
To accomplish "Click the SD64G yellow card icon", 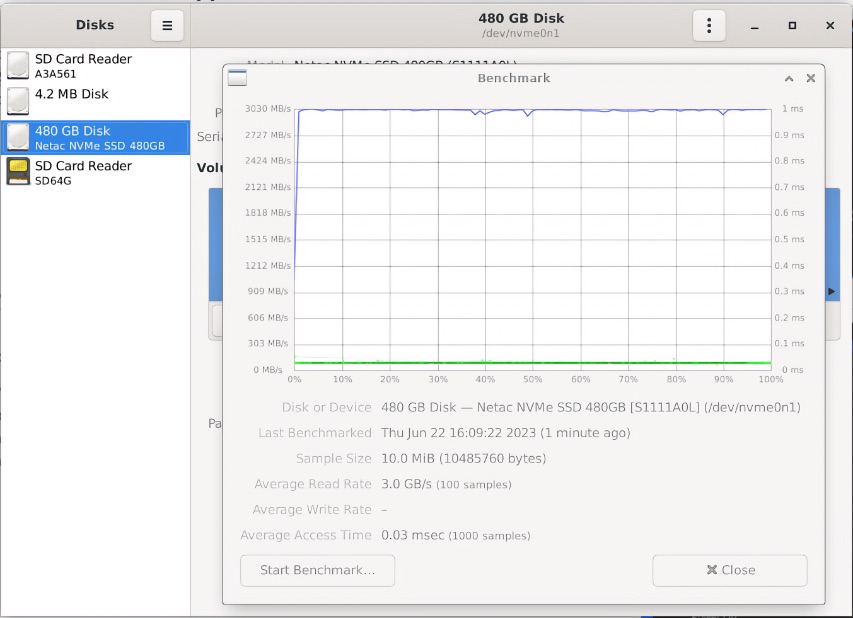I will click(x=18, y=172).
